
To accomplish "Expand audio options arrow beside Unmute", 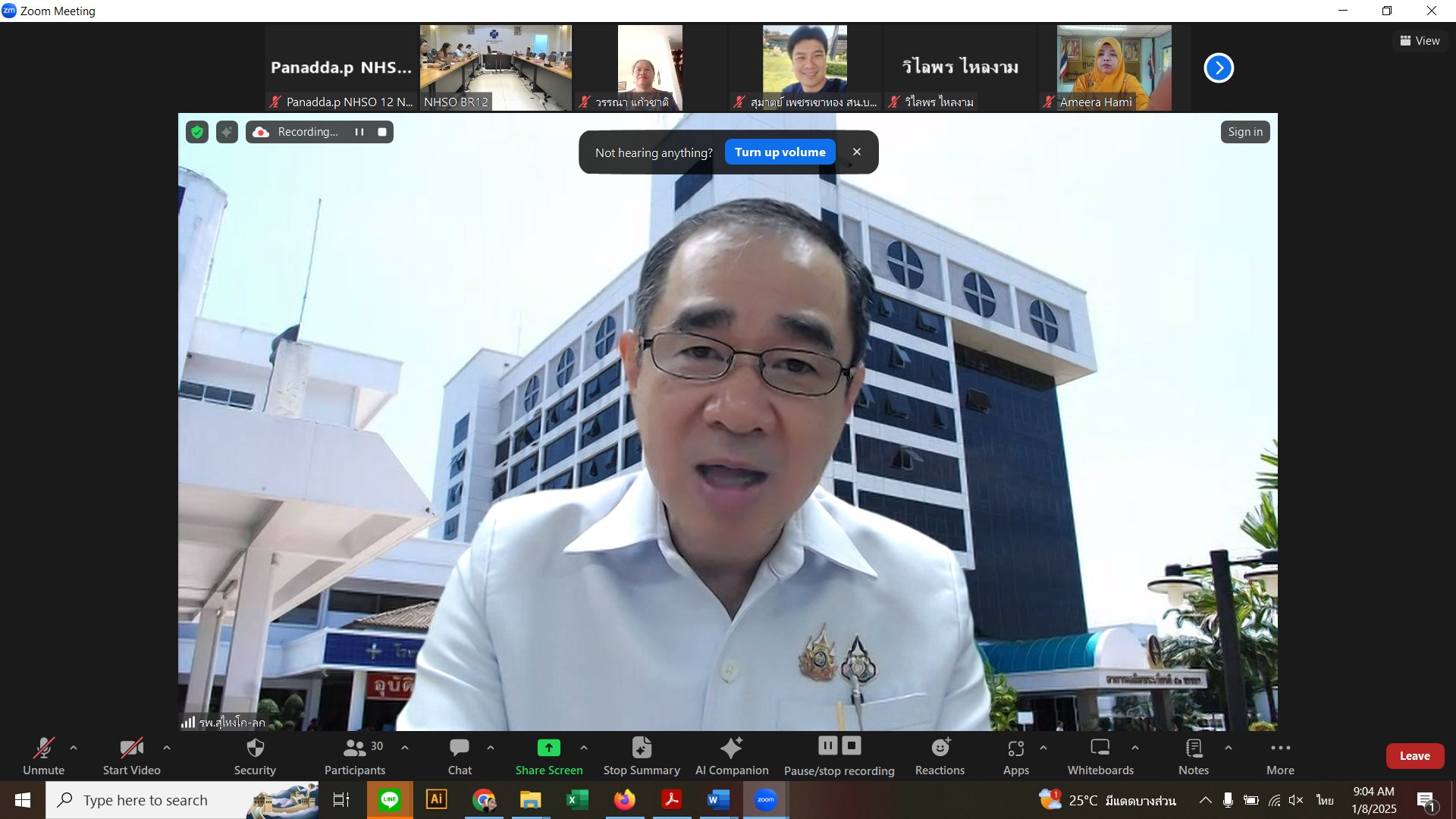I will pyautogui.click(x=74, y=748).
